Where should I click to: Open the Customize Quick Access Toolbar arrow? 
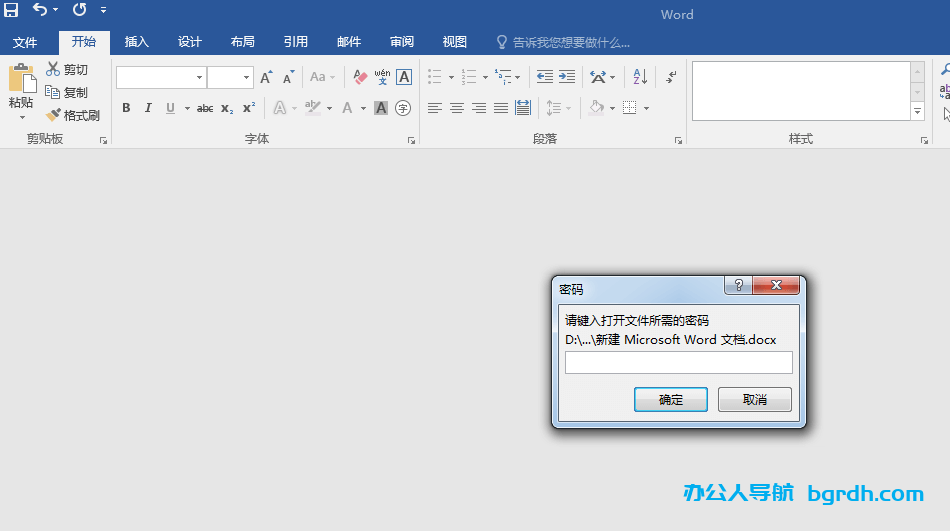[104, 10]
